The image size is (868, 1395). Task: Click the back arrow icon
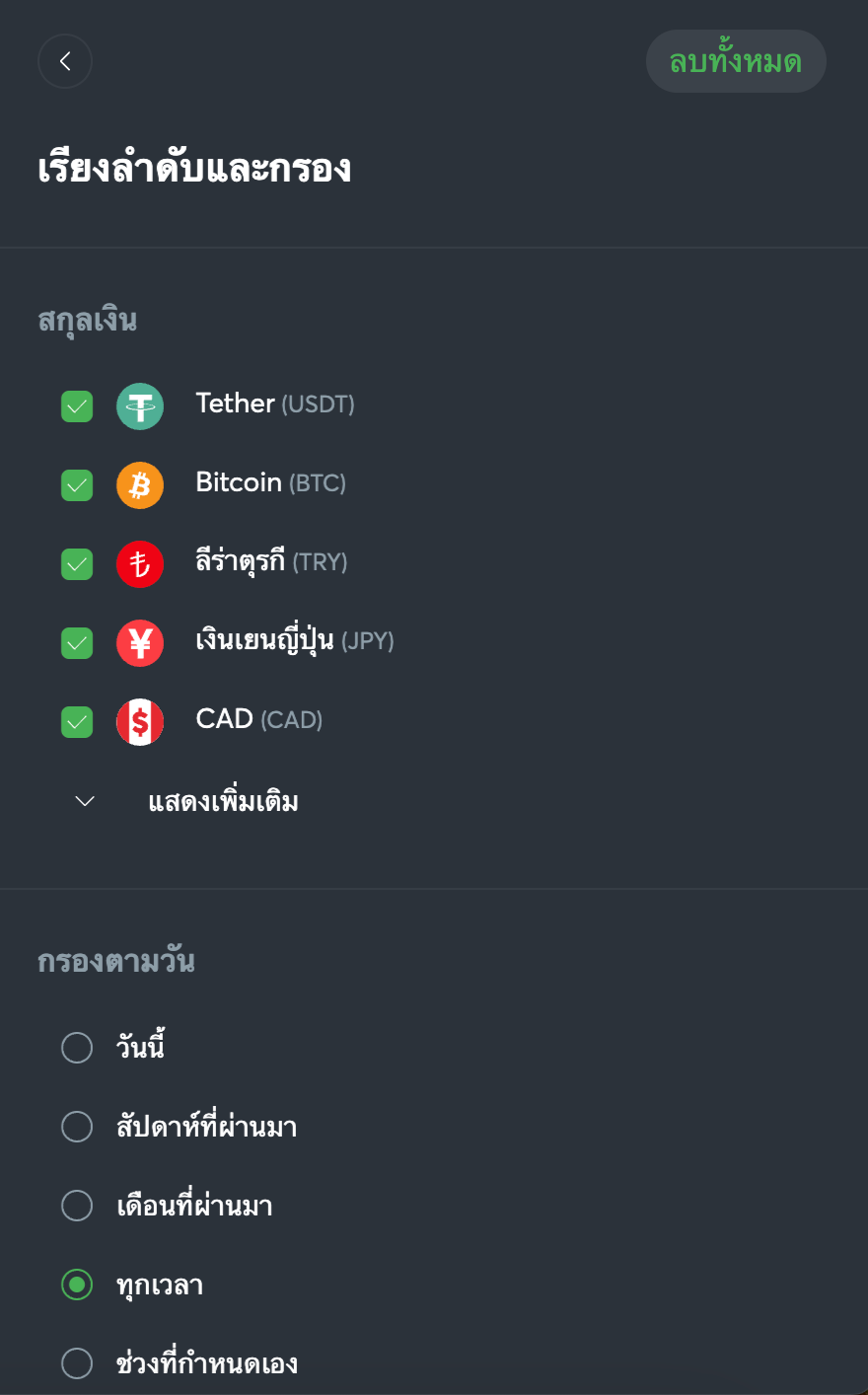[65, 61]
